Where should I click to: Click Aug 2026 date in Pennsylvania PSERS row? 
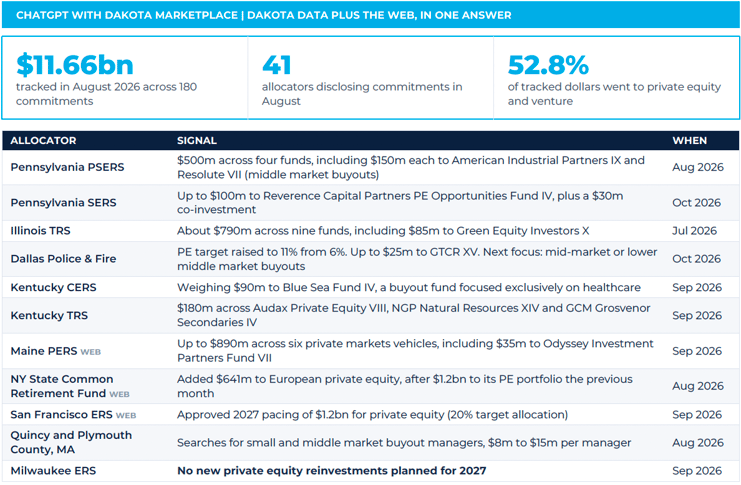698,167
